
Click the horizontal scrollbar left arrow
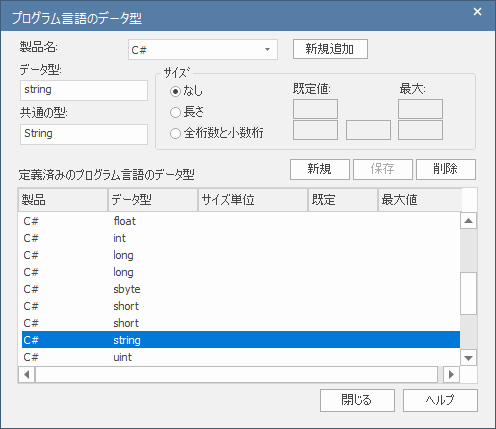(27, 374)
